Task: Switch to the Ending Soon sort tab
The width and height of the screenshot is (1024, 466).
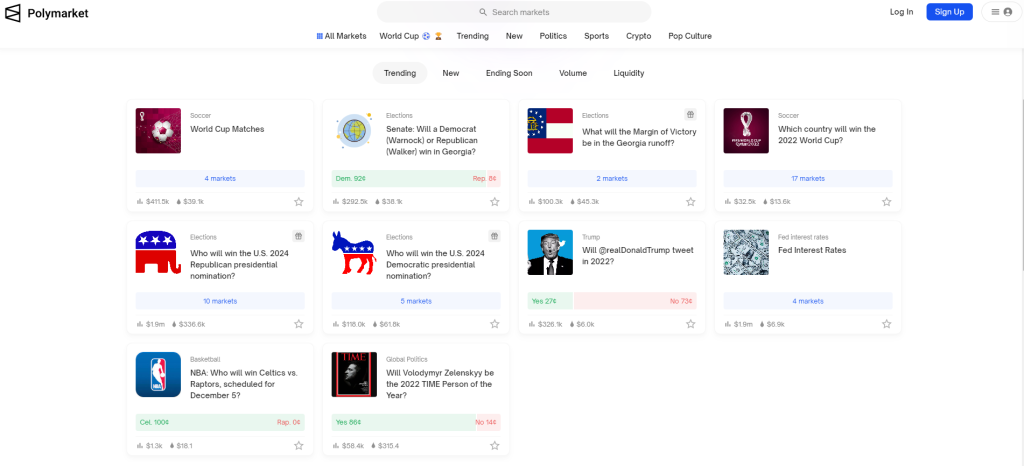Action: [509, 73]
